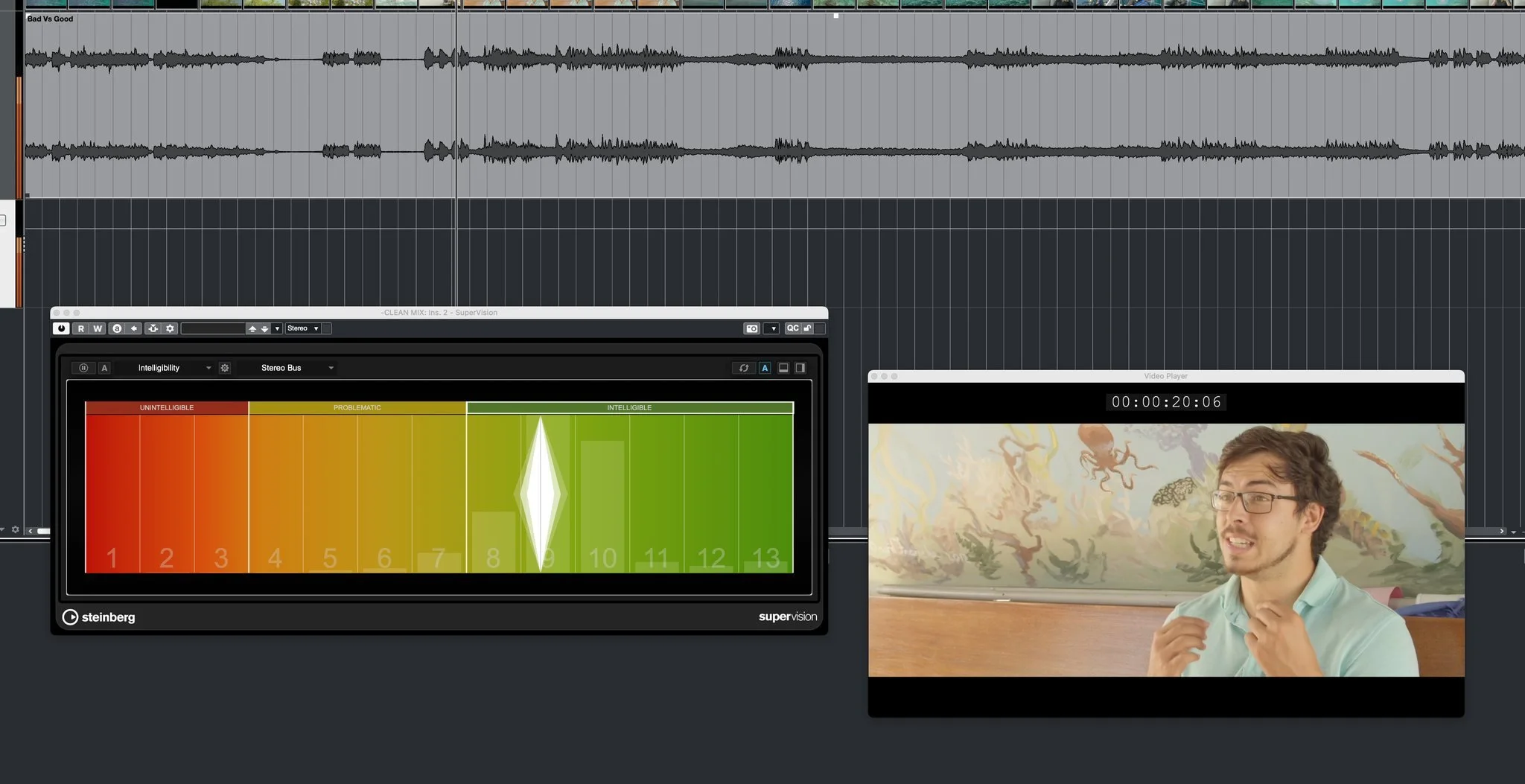Open the Stereo output selector dropdown

point(302,328)
